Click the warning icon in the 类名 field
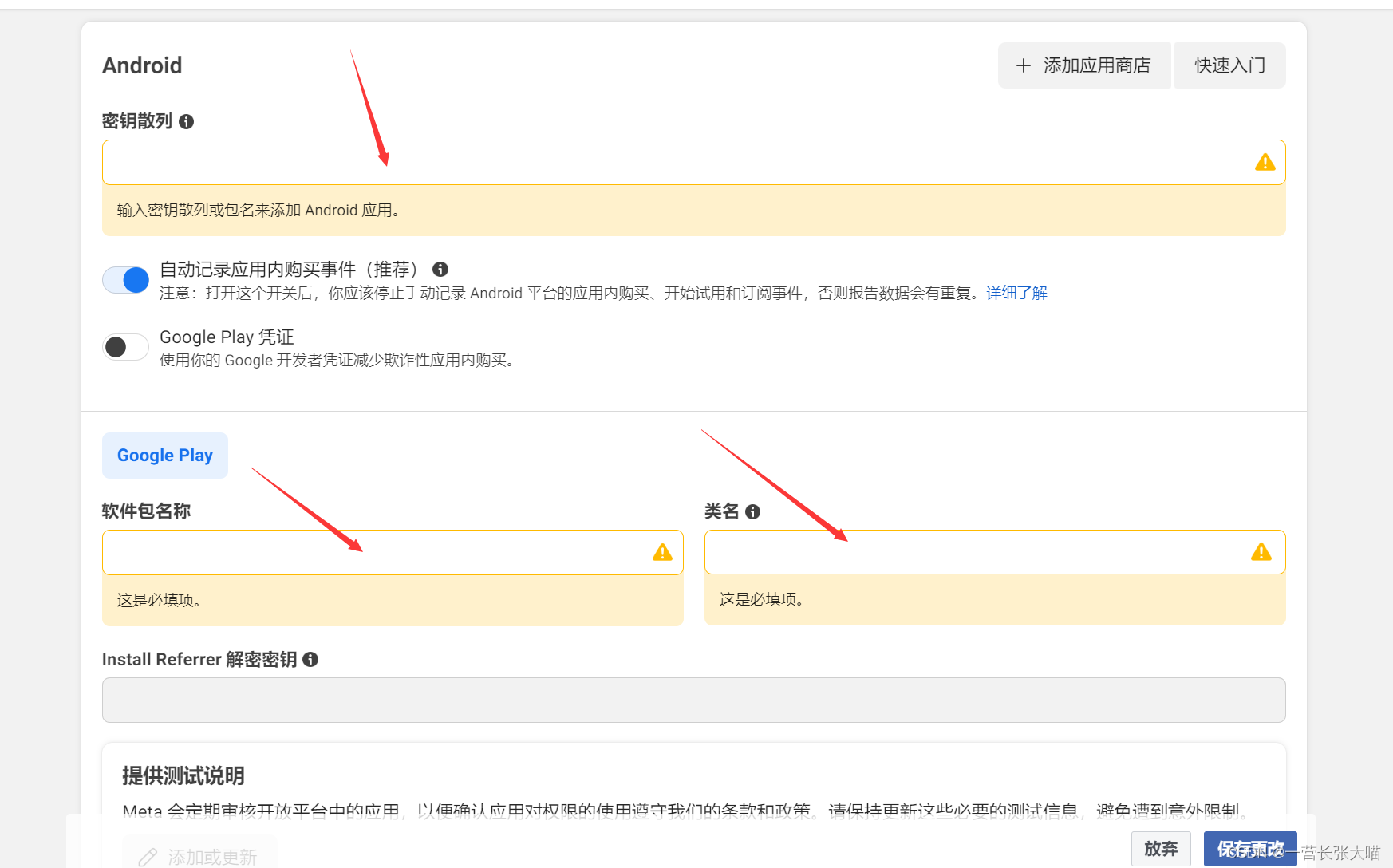Image resolution: width=1393 pixels, height=868 pixels. [1261, 551]
